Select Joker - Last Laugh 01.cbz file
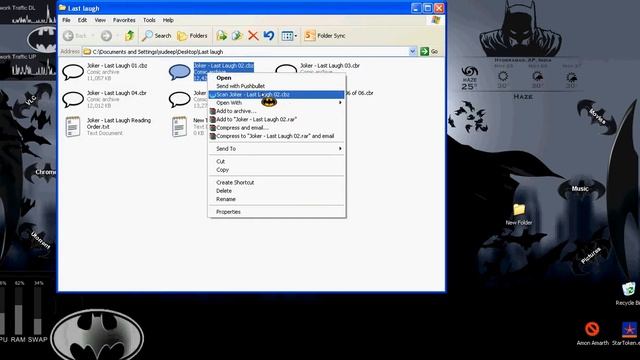Screen dimensions: 640x360 [105, 71]
